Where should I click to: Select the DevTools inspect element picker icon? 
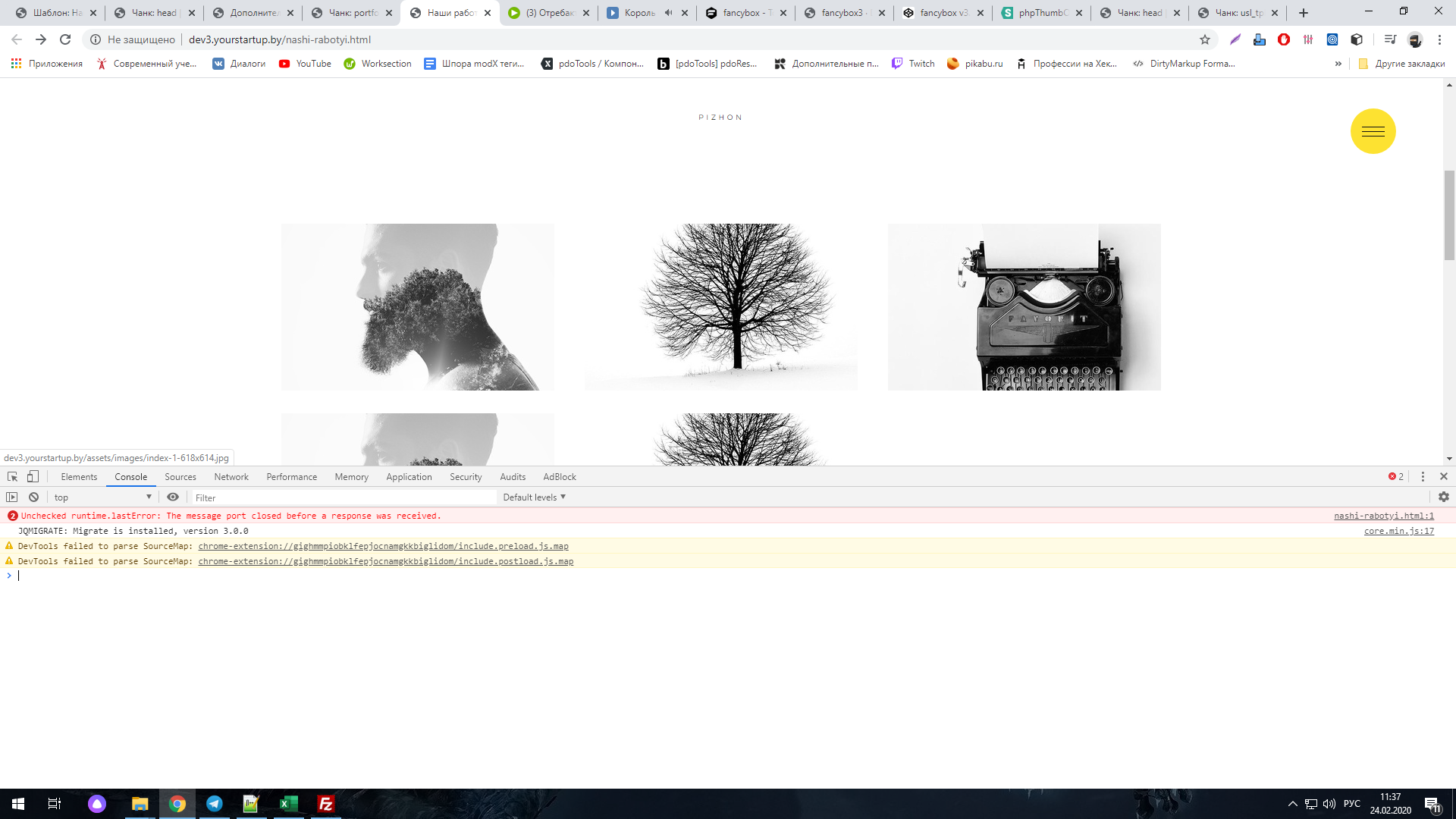(x=12, y=476)
